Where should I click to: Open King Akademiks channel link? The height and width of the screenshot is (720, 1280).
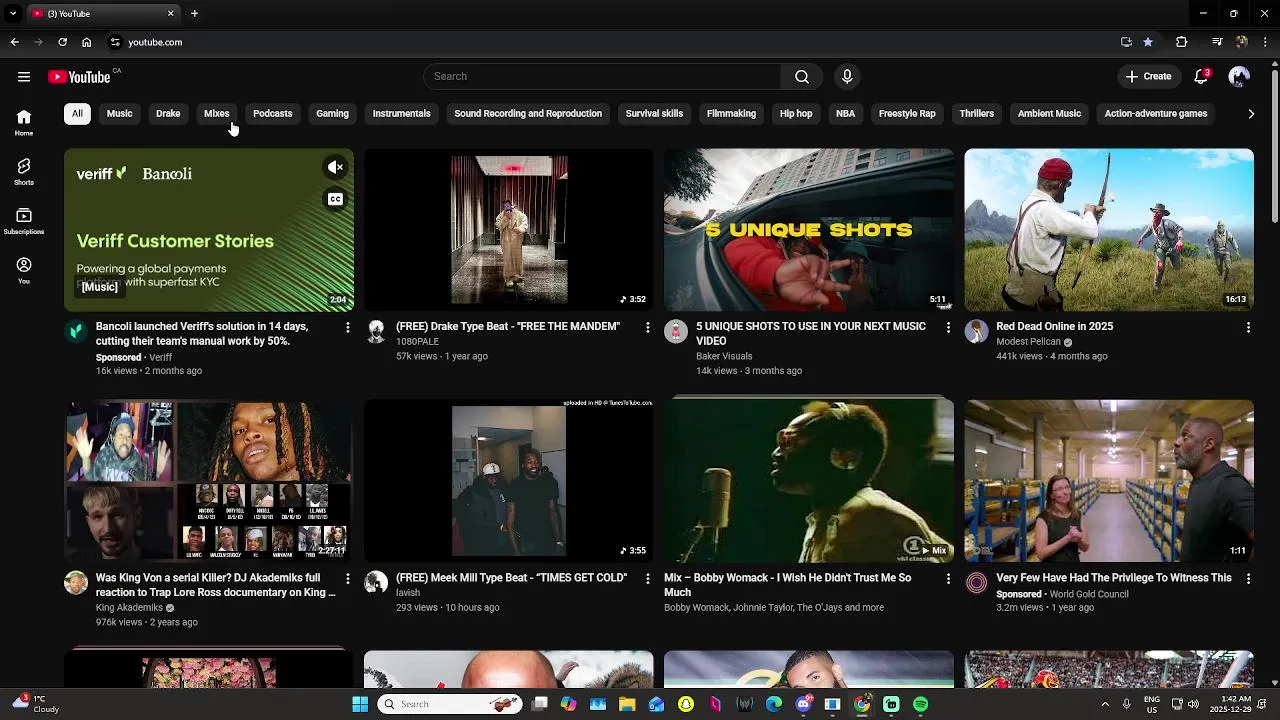point(129,608)
